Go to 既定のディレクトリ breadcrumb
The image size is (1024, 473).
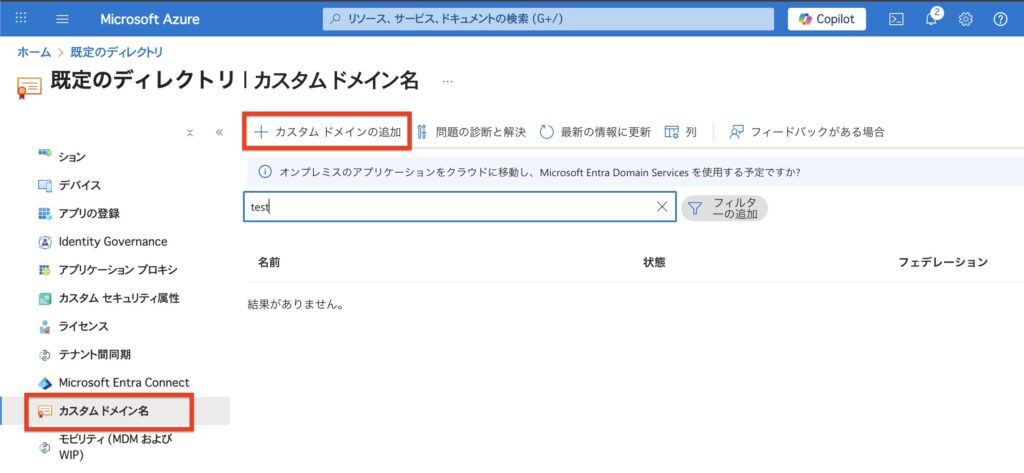tap(116, 52)
